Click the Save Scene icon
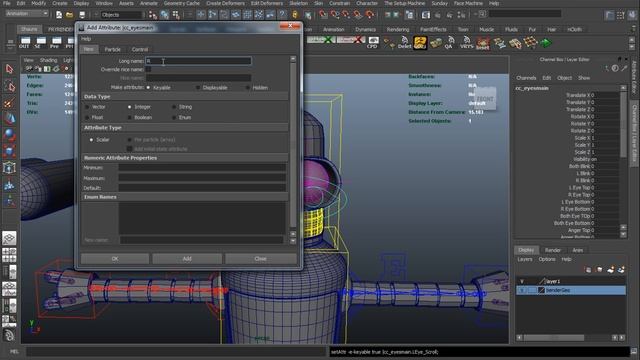Image resolution: width=640 pixels, height=360 pixels. (x=82, y=15)
